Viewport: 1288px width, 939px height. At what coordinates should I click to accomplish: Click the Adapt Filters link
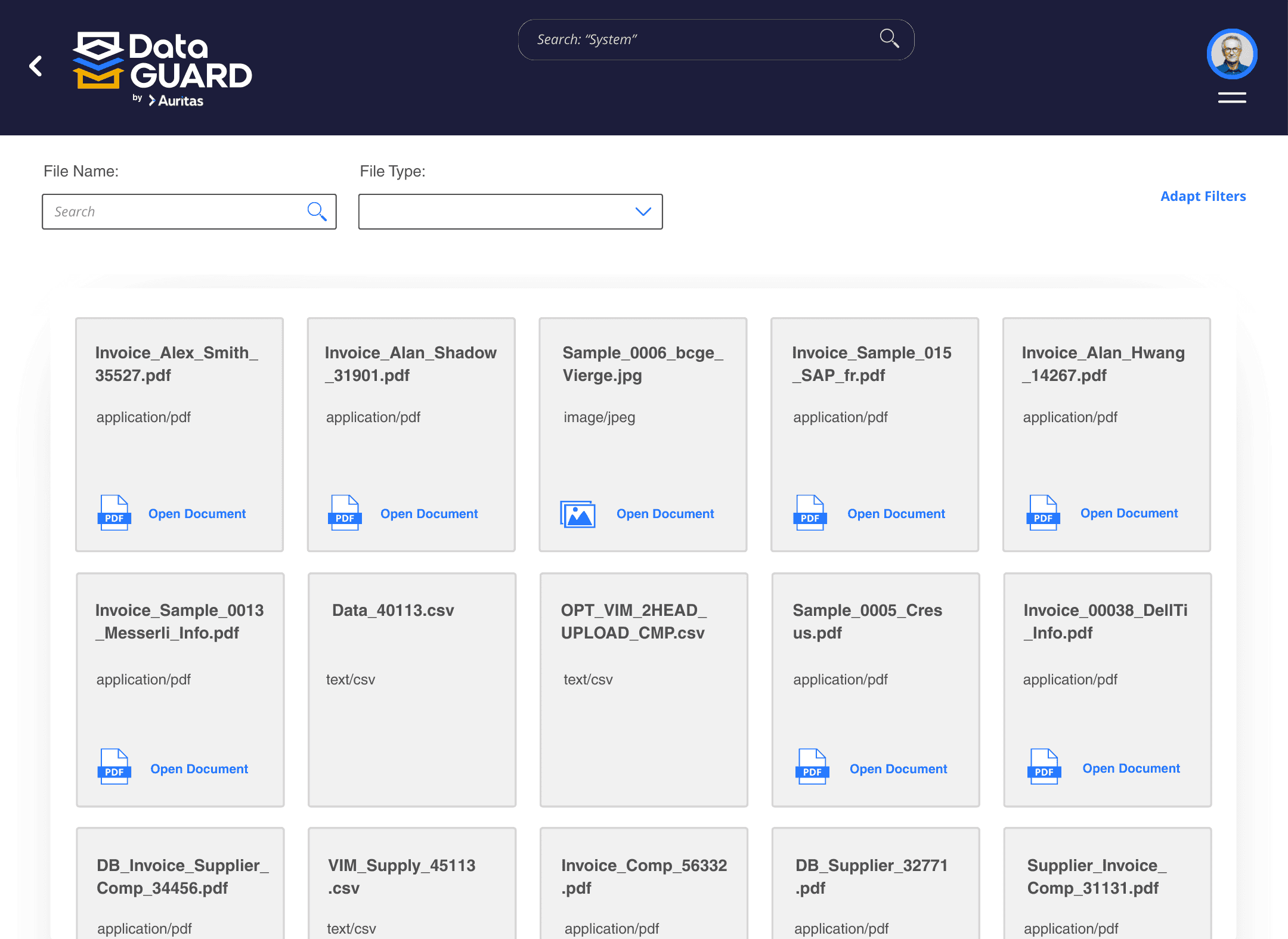(1203, 196)
